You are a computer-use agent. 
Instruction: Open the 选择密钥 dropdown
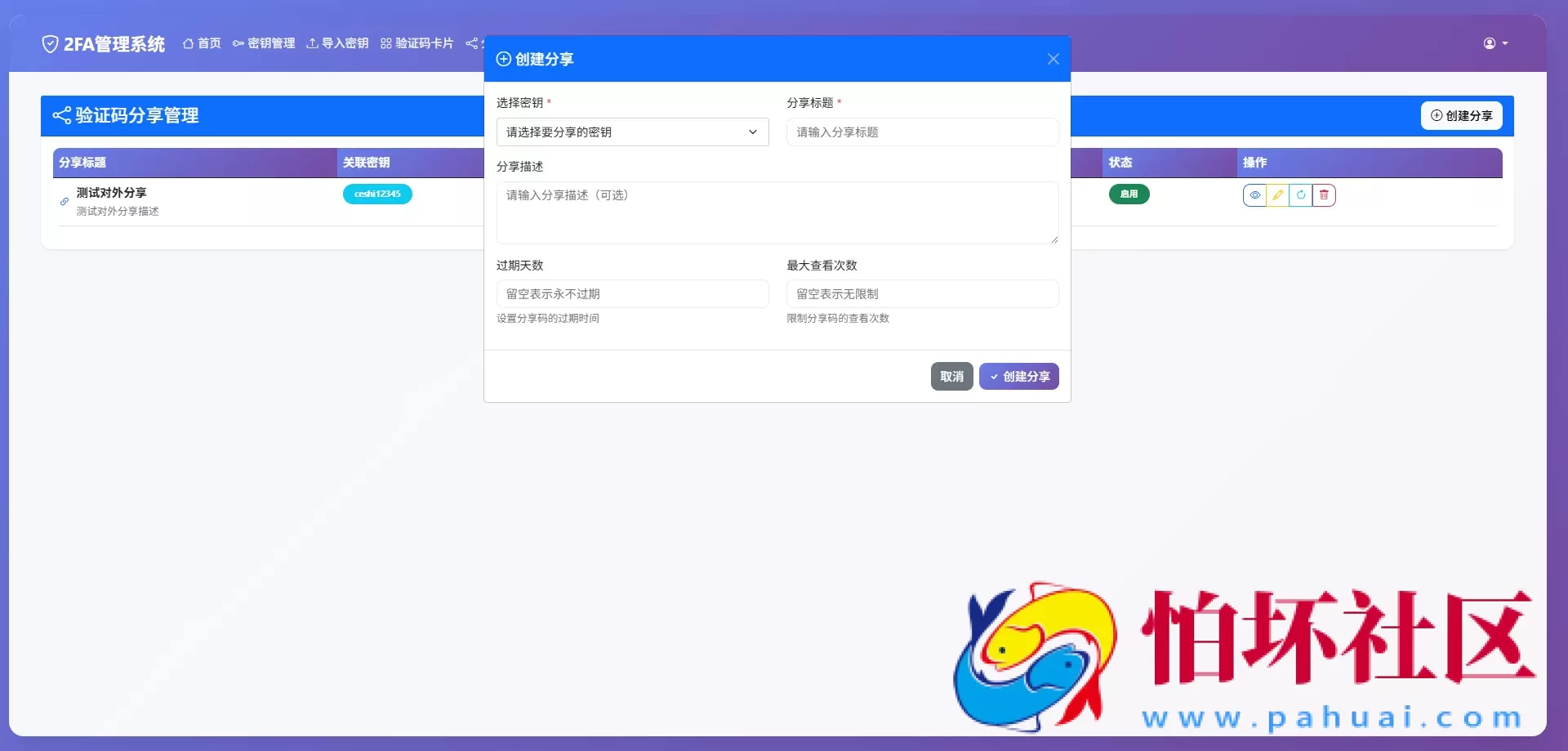click(x=632, y=132)
